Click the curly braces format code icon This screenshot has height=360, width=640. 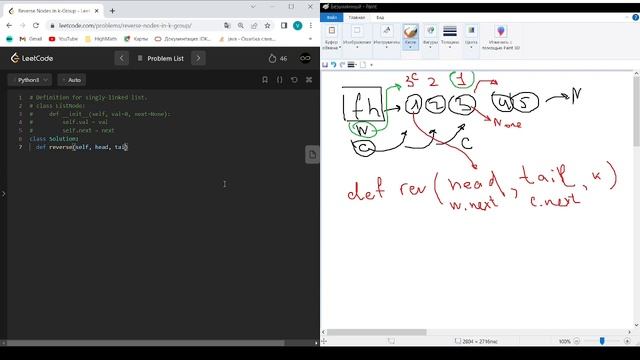[x=280, y=80]
